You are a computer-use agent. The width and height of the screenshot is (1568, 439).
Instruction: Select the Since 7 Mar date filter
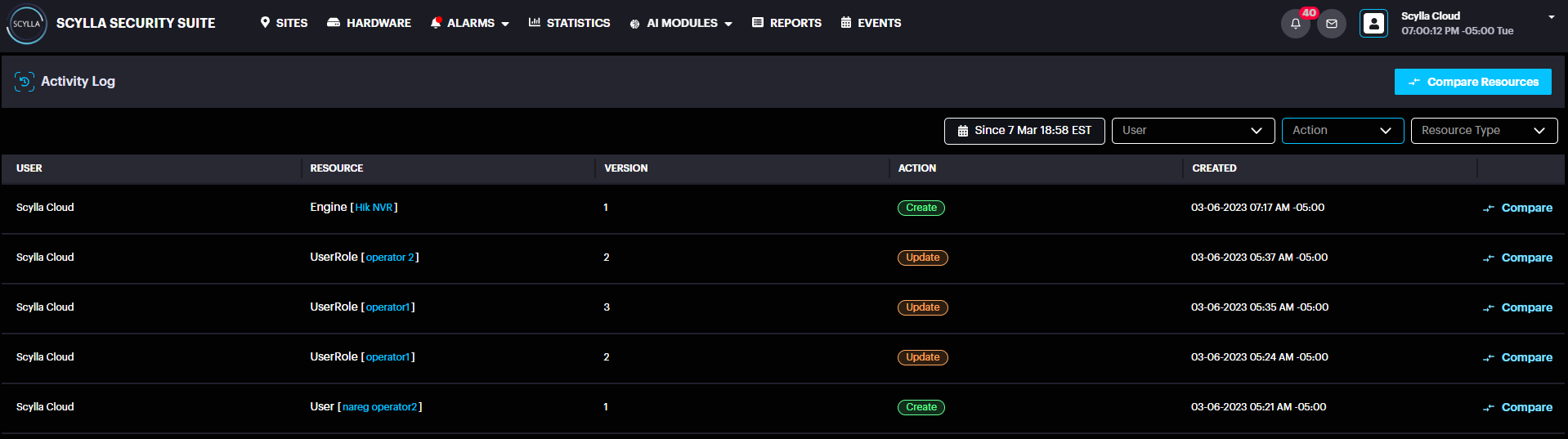click(1024, 131)
